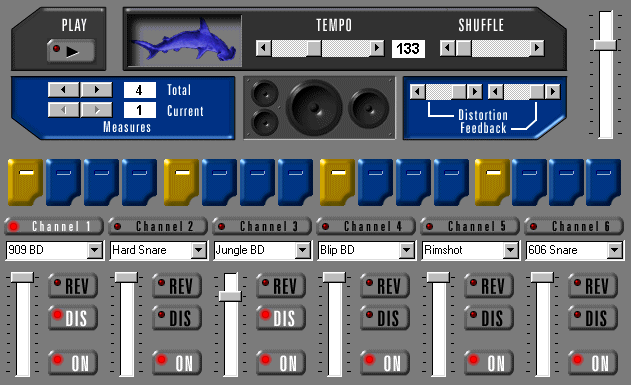Enable DIS on Channel 5
Image resolution: width=631 pixels, height=385 pixels.
click(x=489, y=318)
